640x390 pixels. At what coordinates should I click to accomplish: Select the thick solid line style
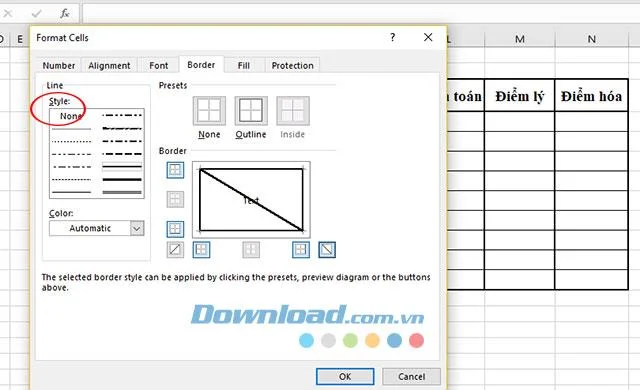click(x=122, y=179)
